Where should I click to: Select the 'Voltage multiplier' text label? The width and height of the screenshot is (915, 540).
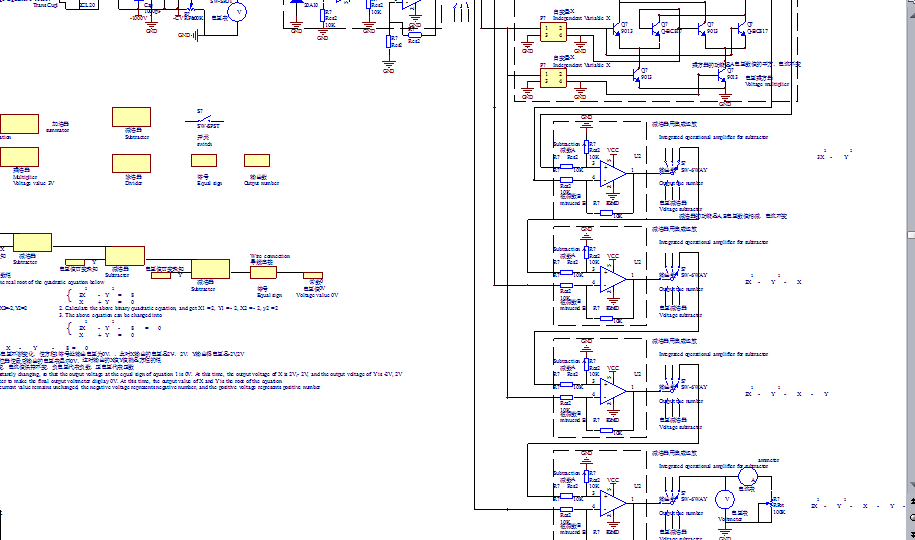767,85
